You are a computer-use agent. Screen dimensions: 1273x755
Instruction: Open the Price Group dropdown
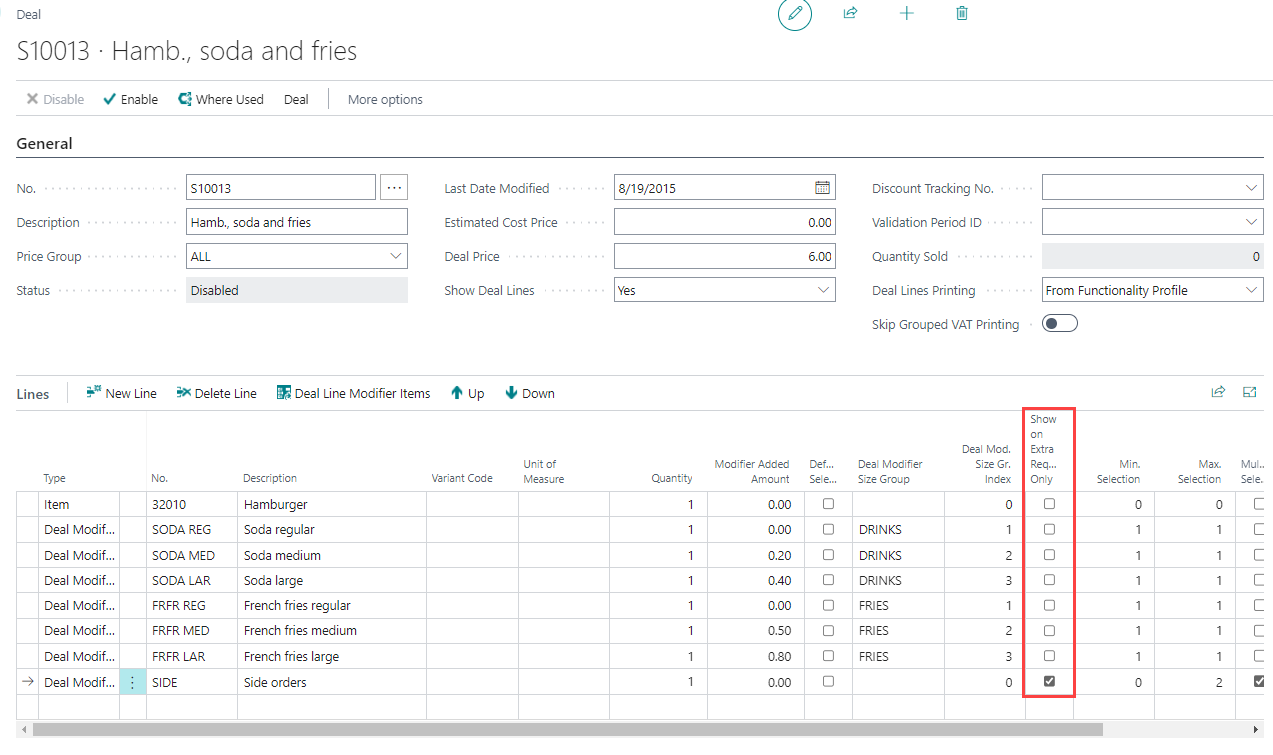pyautogui.click(x=395, y=257)
